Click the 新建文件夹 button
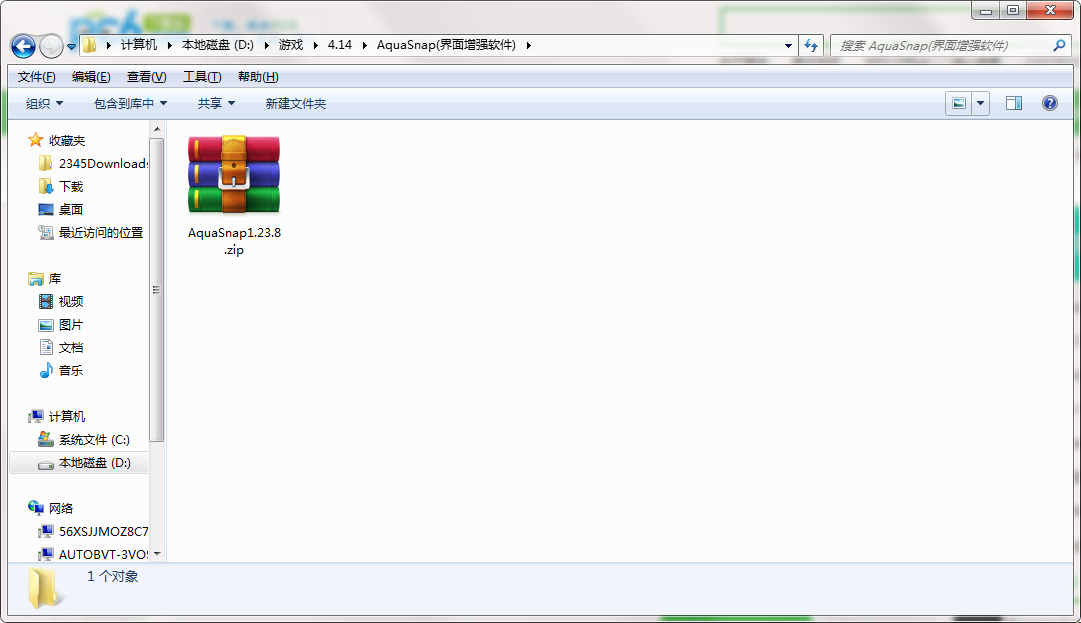The height and width of the screenshot is (623, 1081). pos(296,103)
